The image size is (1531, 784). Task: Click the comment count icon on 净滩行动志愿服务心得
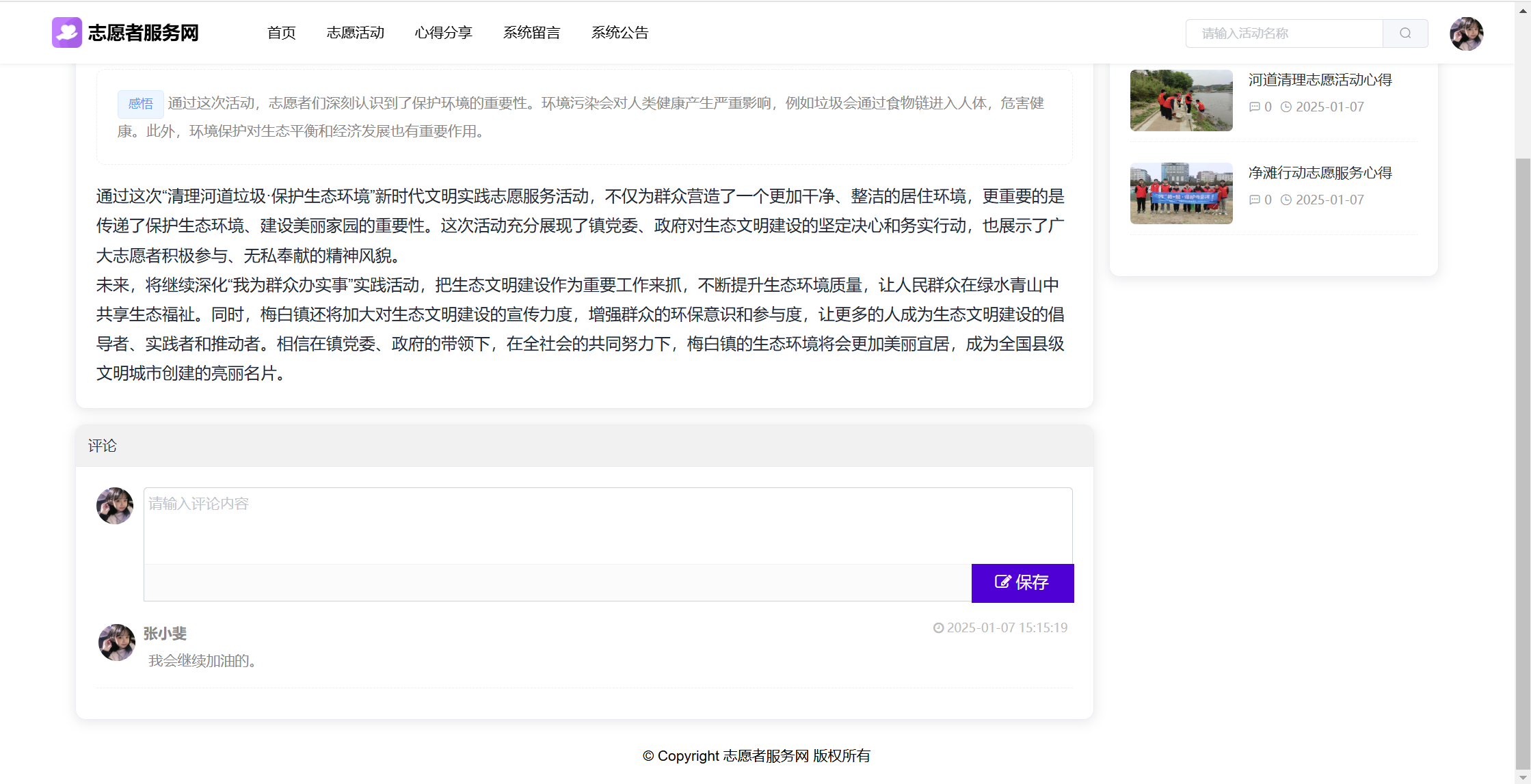[1254, 200]
